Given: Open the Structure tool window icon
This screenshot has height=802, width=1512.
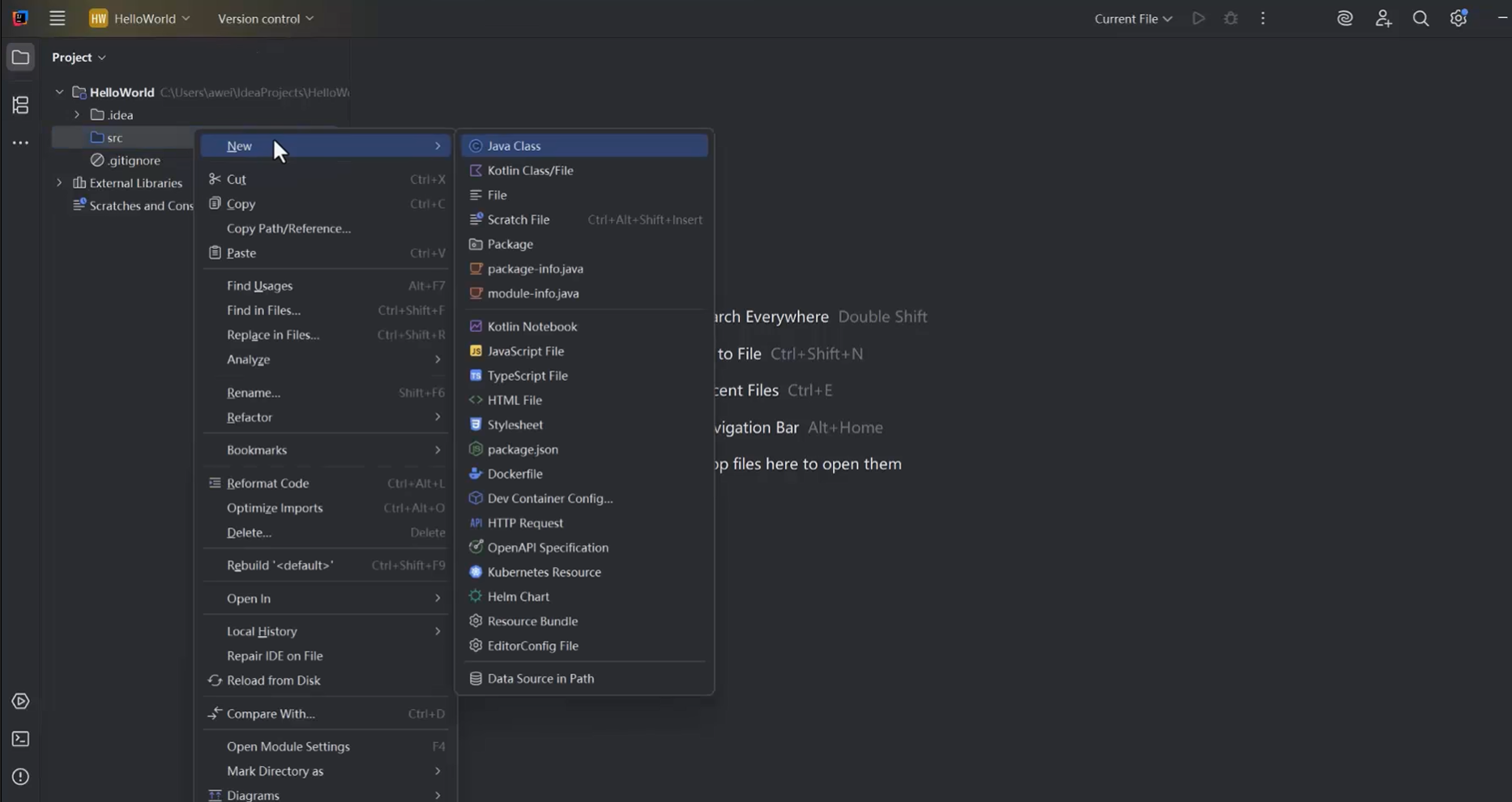Looking at the screenshot, I should click(20, 105).
